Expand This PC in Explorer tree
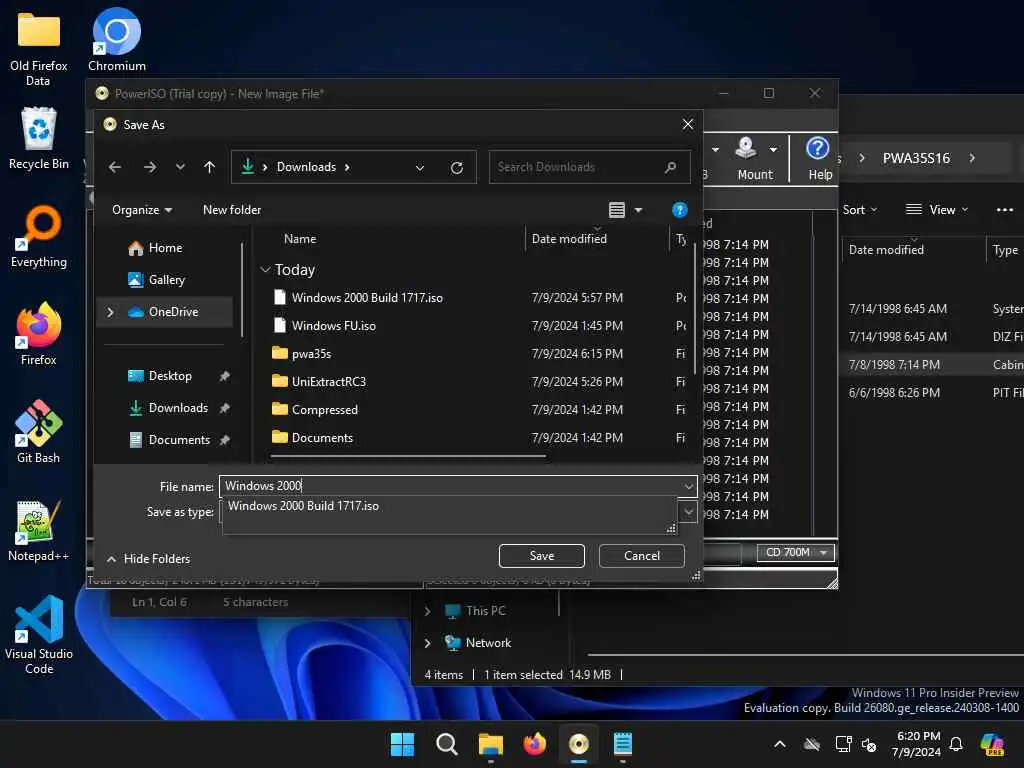Image resolution: width=1024 pixels, height=768 pixels. tap(427, 611)
